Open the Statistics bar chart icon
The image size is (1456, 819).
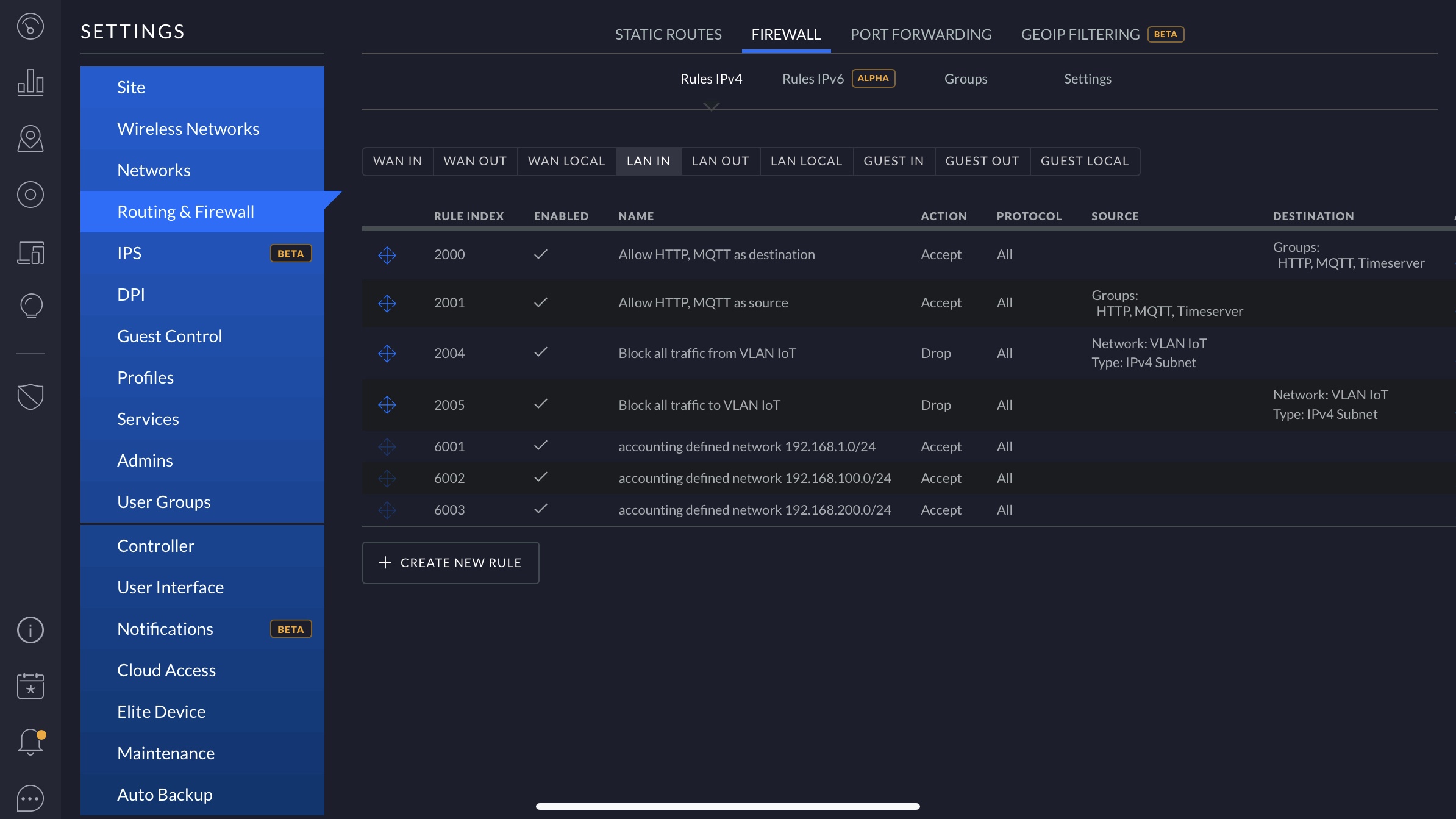pos(30,82)
